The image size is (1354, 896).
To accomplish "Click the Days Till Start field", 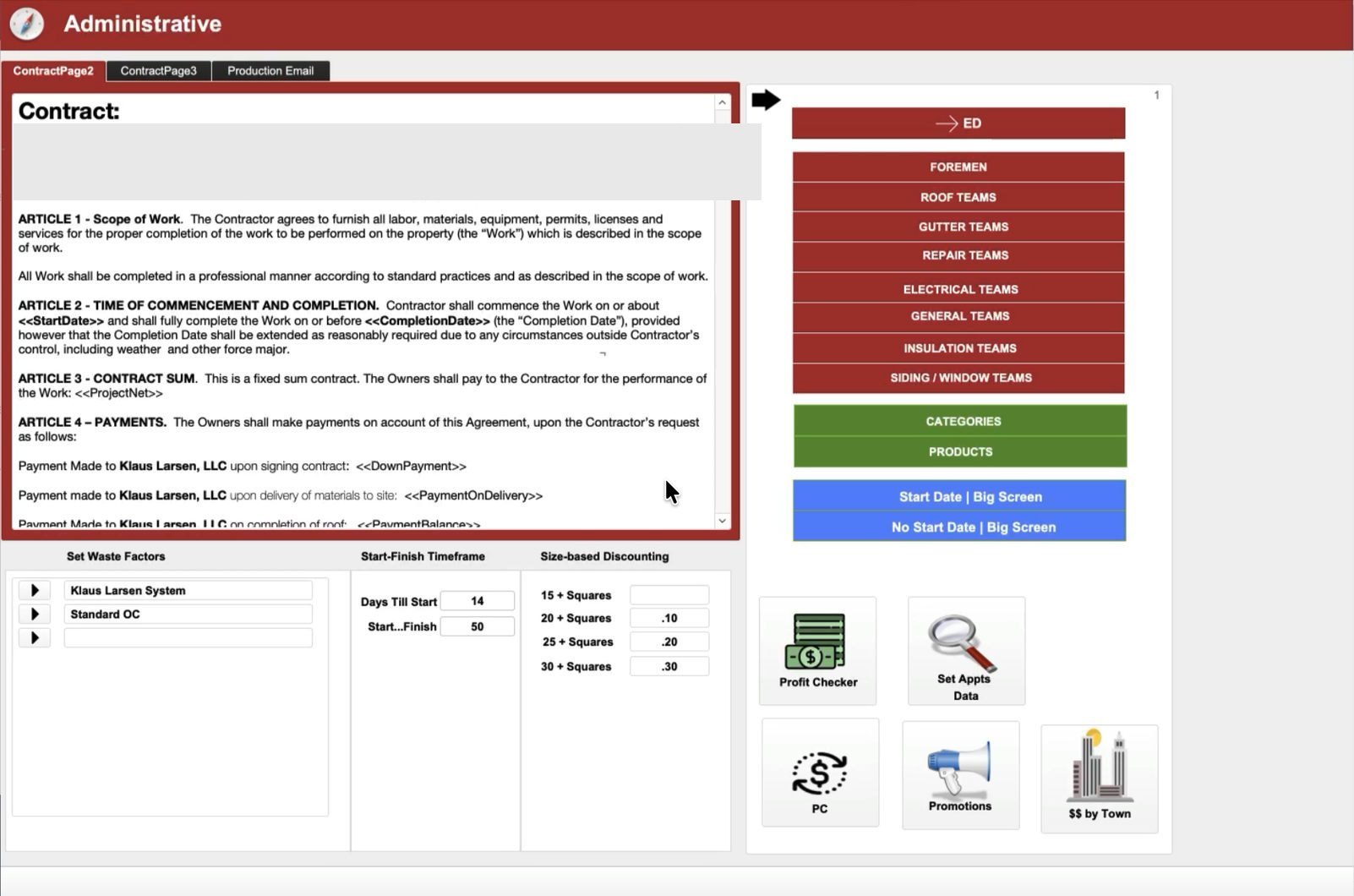I will pos(478,601).
